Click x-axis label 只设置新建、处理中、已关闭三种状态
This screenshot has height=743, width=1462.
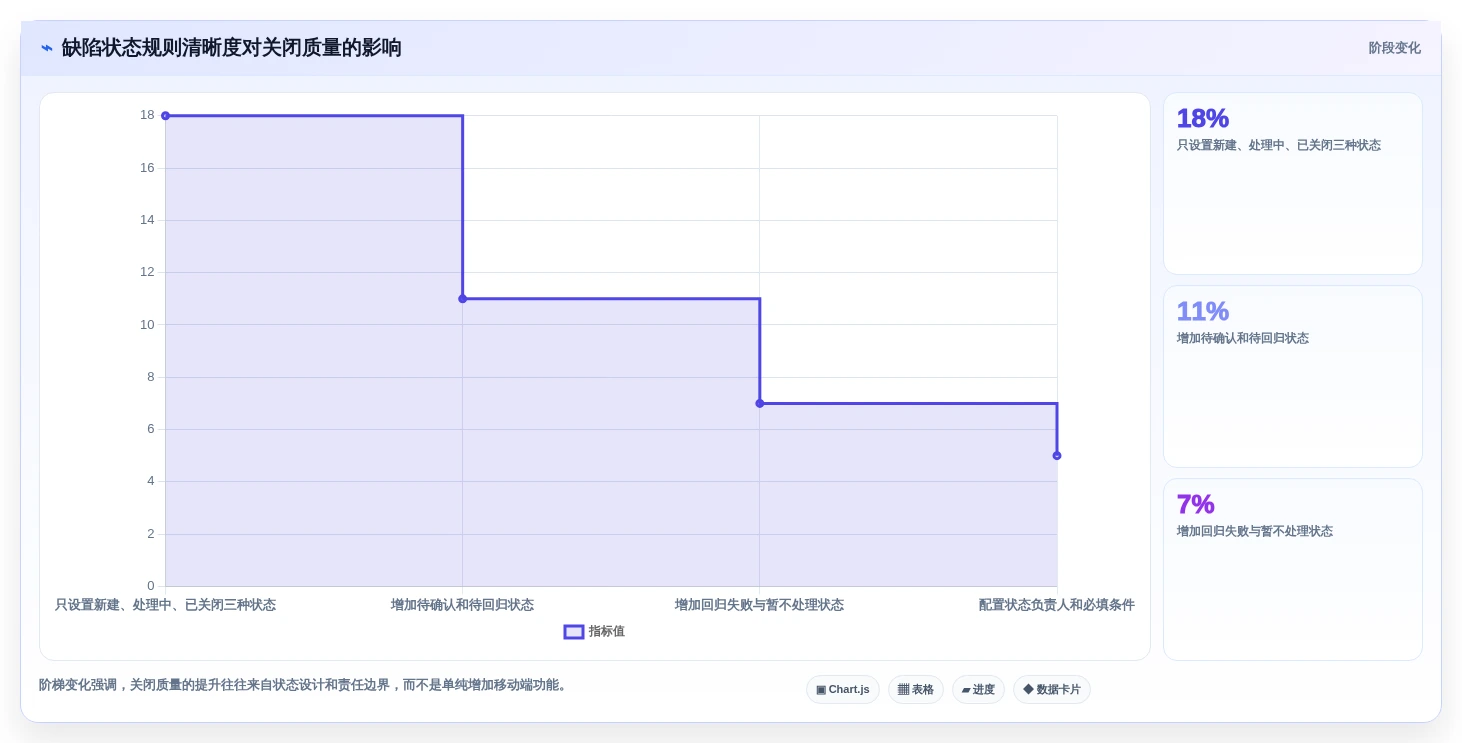tap(165, 605)
